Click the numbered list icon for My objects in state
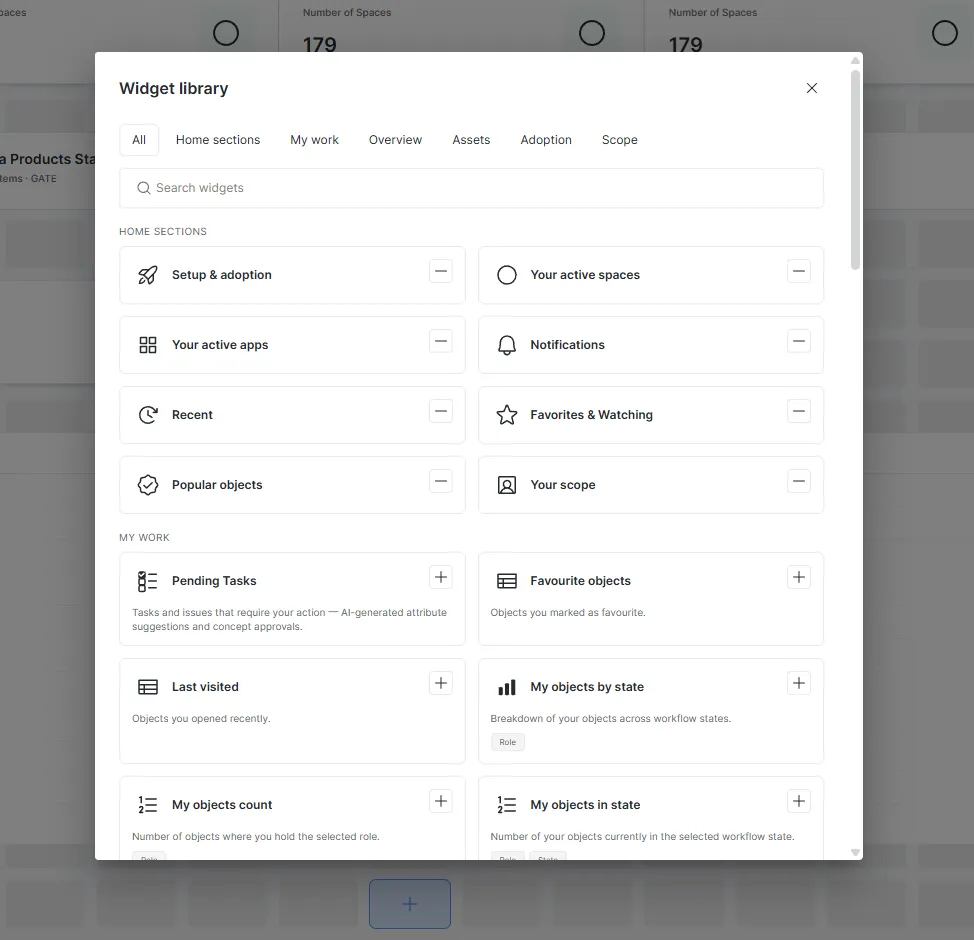 (507, 805)
